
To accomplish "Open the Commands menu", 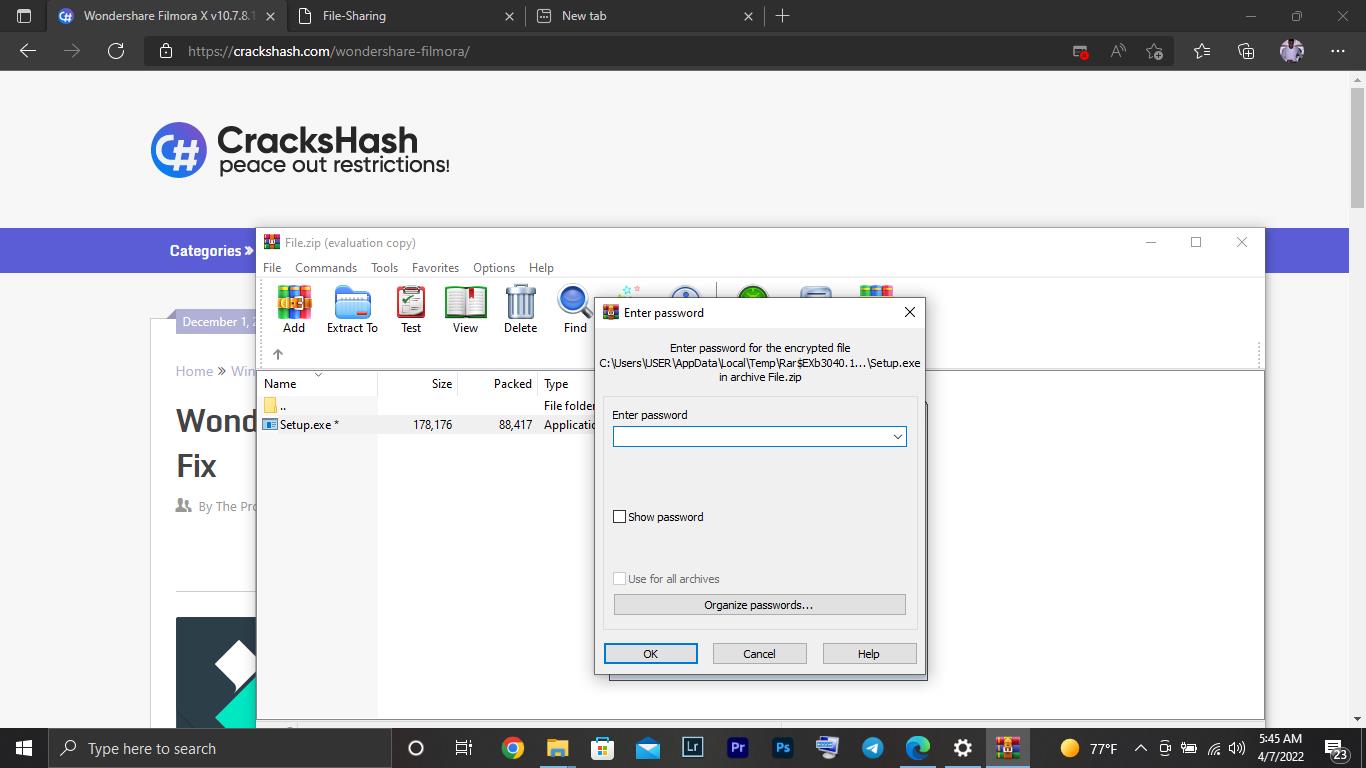I will coord(326,268).
